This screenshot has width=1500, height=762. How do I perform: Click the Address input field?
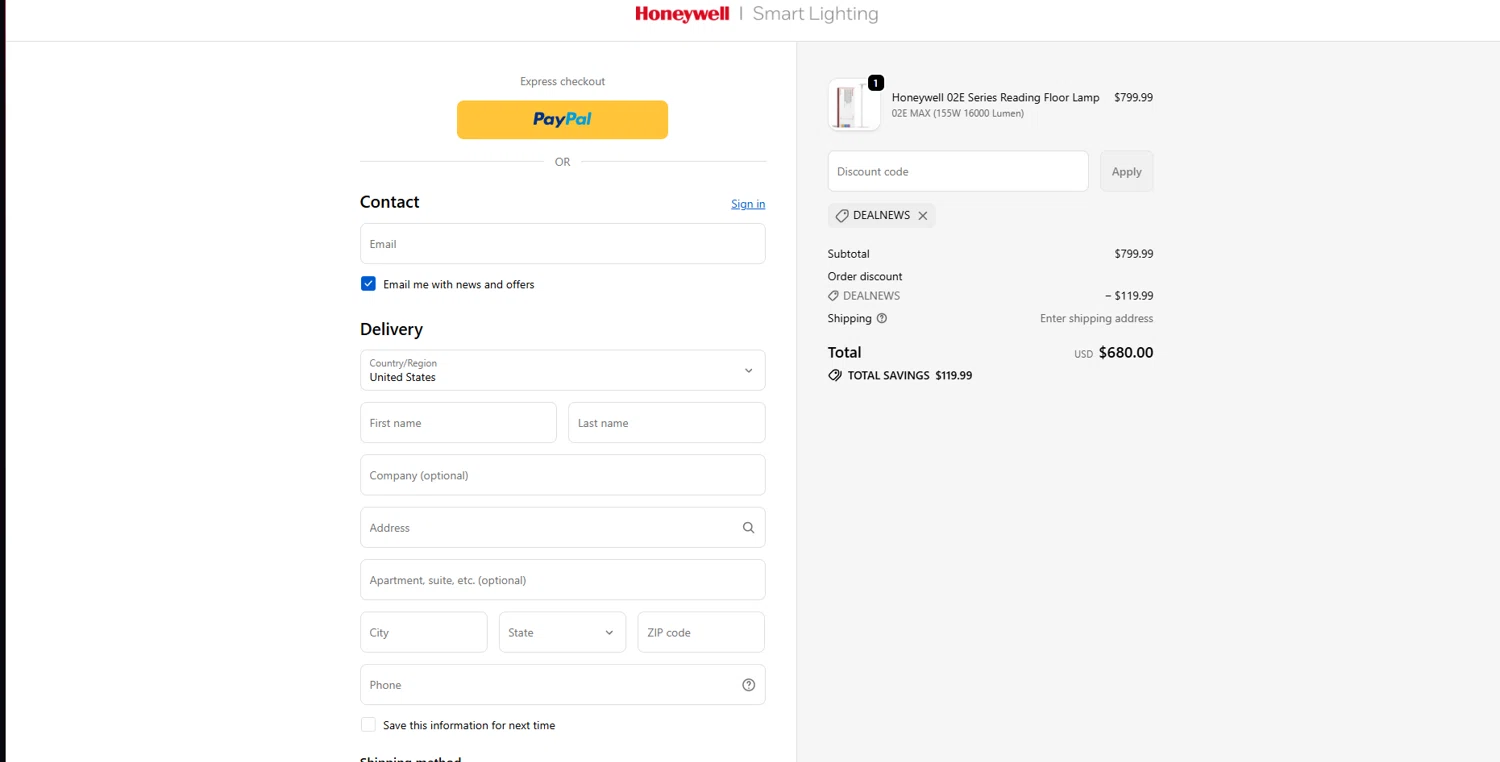(x=563, y=527)
